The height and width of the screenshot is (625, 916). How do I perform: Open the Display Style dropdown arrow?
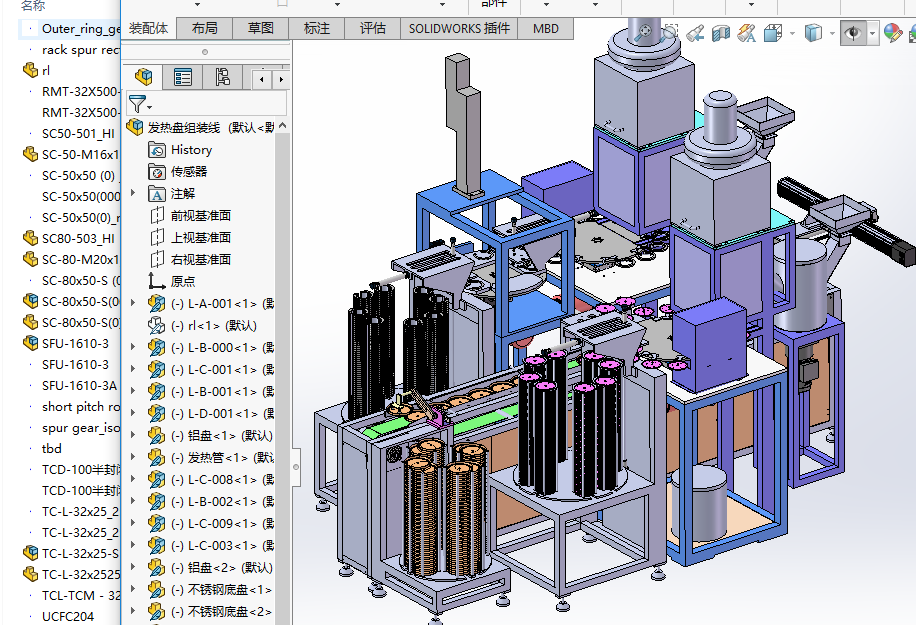tap(832, 34)
